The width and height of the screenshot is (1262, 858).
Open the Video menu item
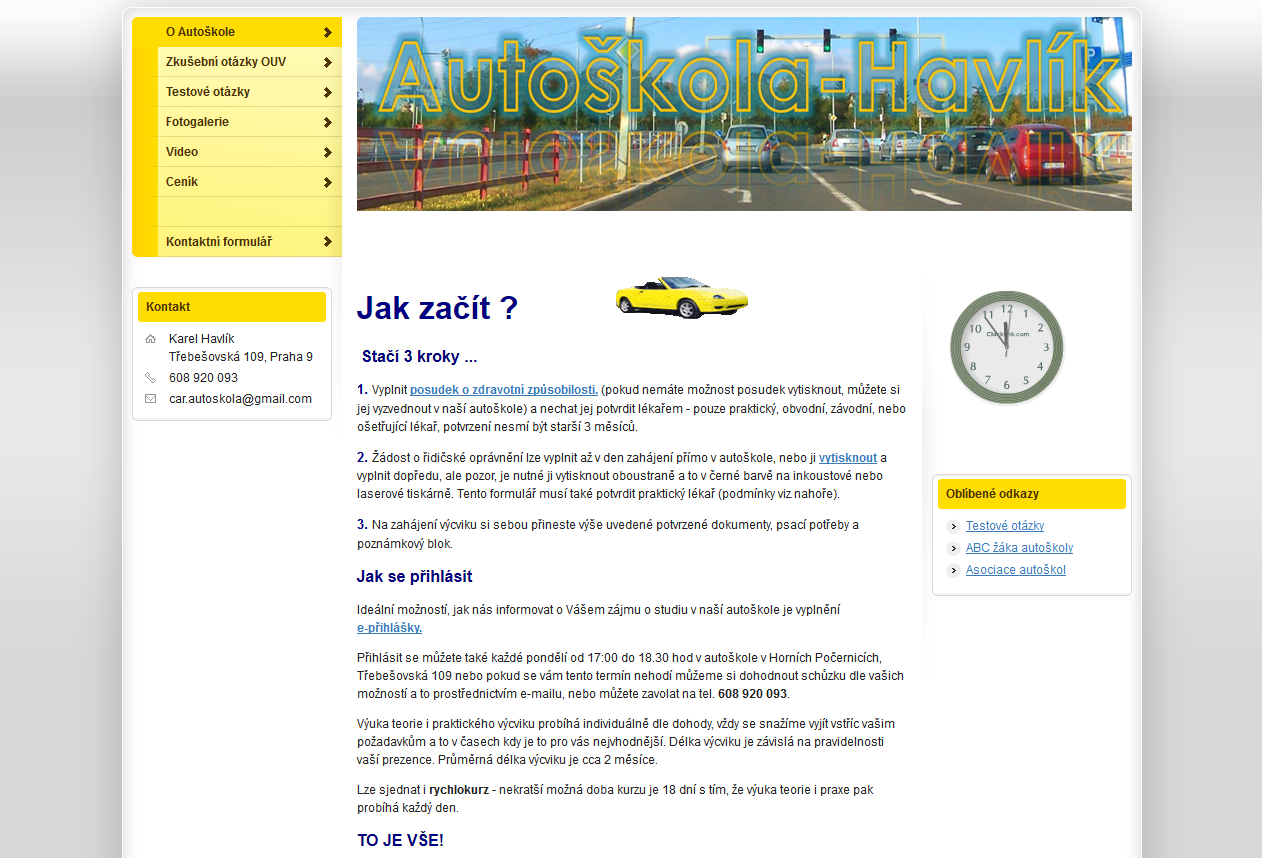click(x=182, y=152)
